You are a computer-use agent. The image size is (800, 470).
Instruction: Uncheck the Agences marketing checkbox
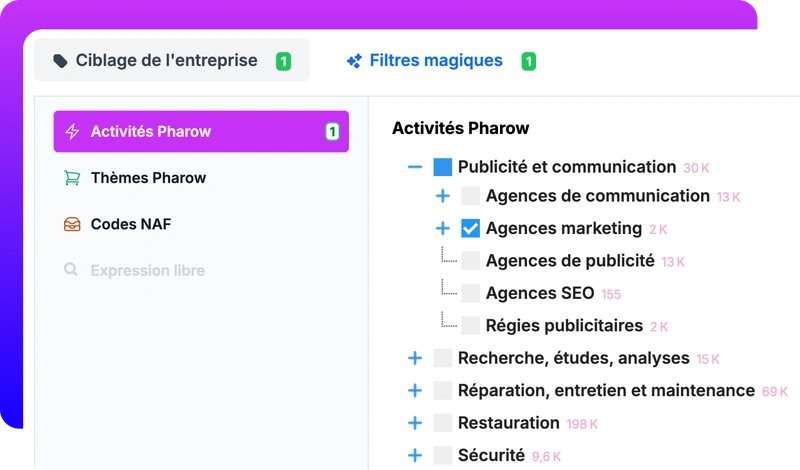pos(470,228)
